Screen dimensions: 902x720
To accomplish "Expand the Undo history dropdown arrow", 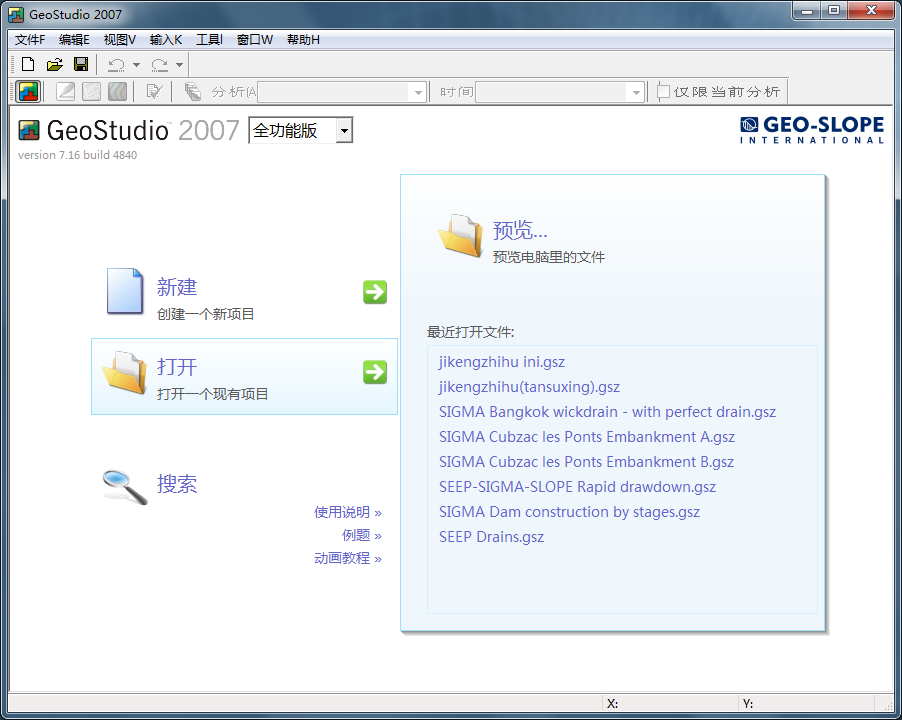I will 136,65.
